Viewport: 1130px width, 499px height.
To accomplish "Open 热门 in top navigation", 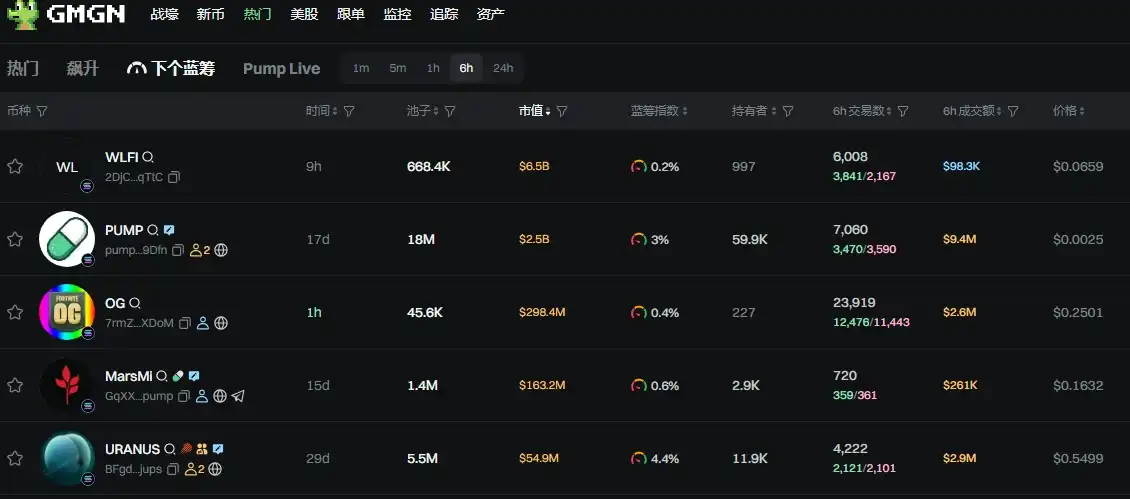I will 257,14.
